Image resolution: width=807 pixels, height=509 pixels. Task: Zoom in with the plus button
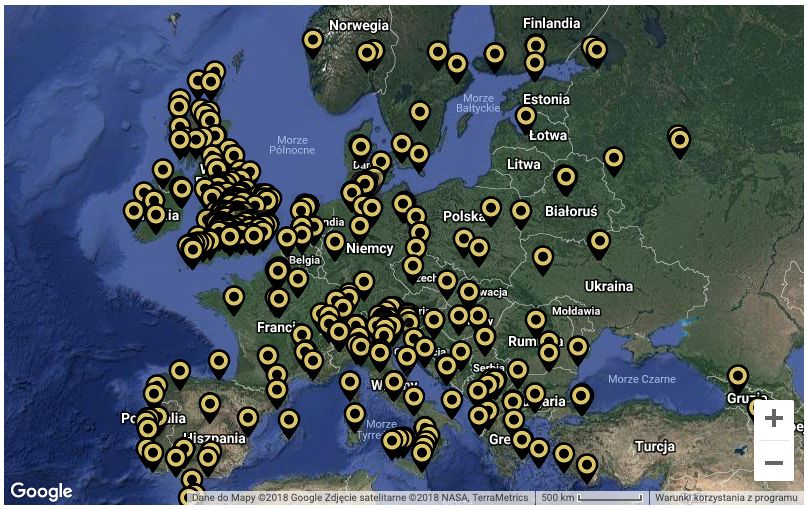(x=774, y=418)
